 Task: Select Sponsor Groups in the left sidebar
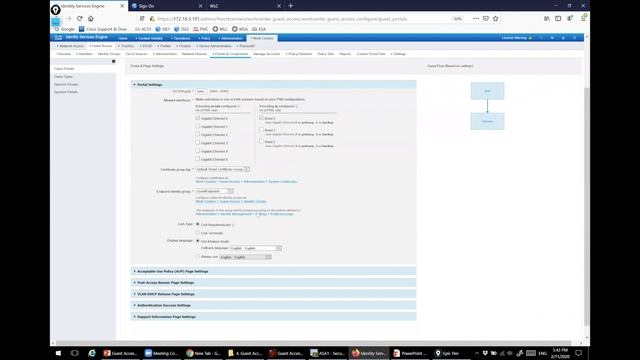(x=66, y=84)
